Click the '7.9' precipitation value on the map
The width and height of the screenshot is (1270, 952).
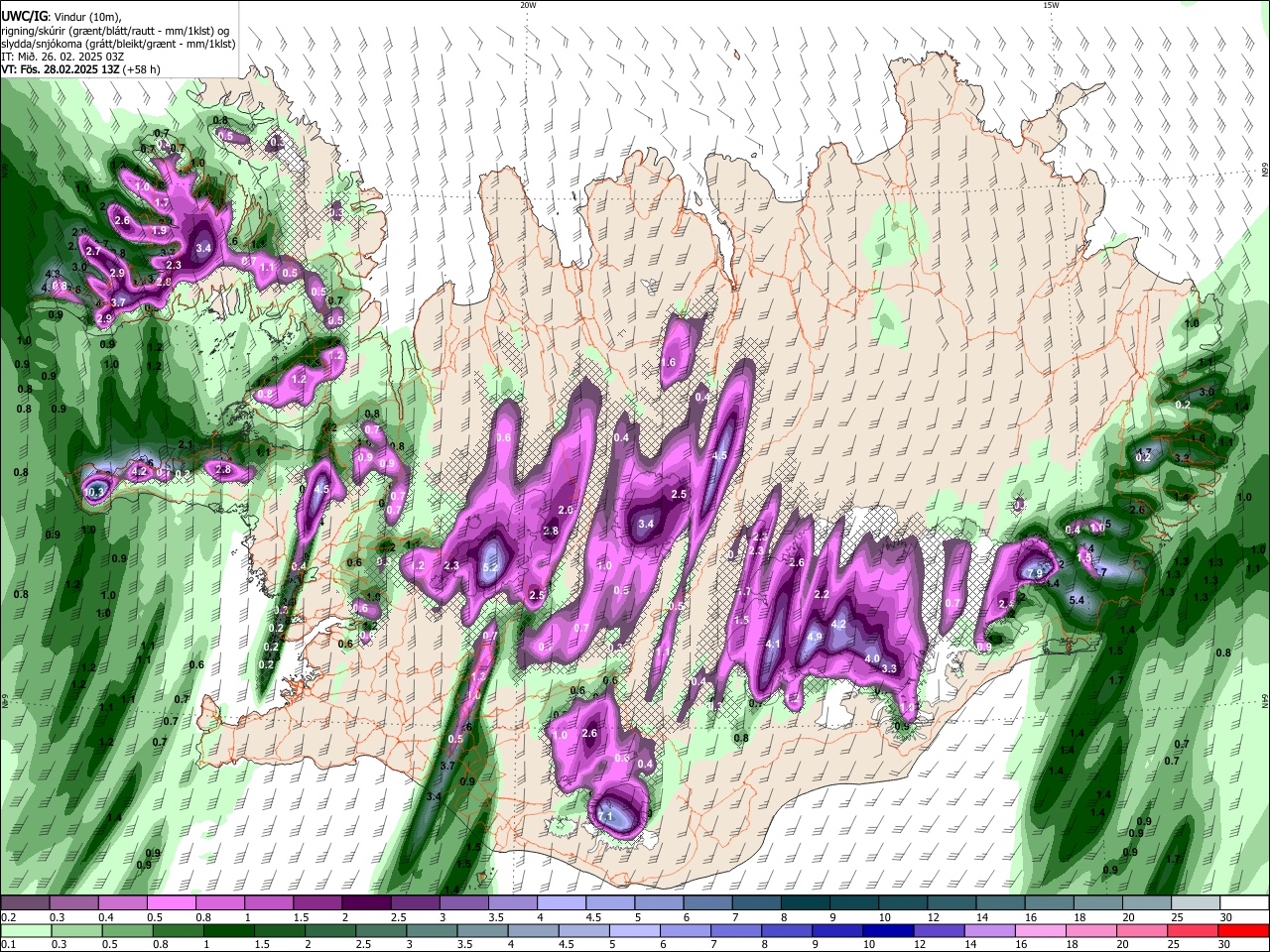(1034, 573)
